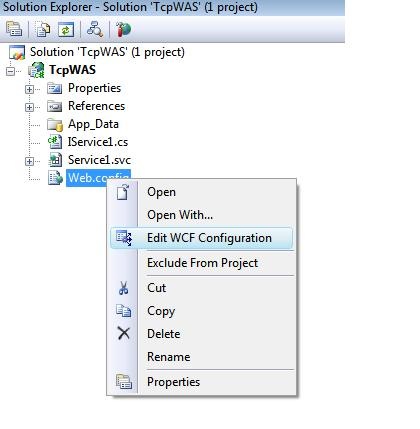
Task: Collapse the TcpWAS project node
Action: (x=11, y=71)
